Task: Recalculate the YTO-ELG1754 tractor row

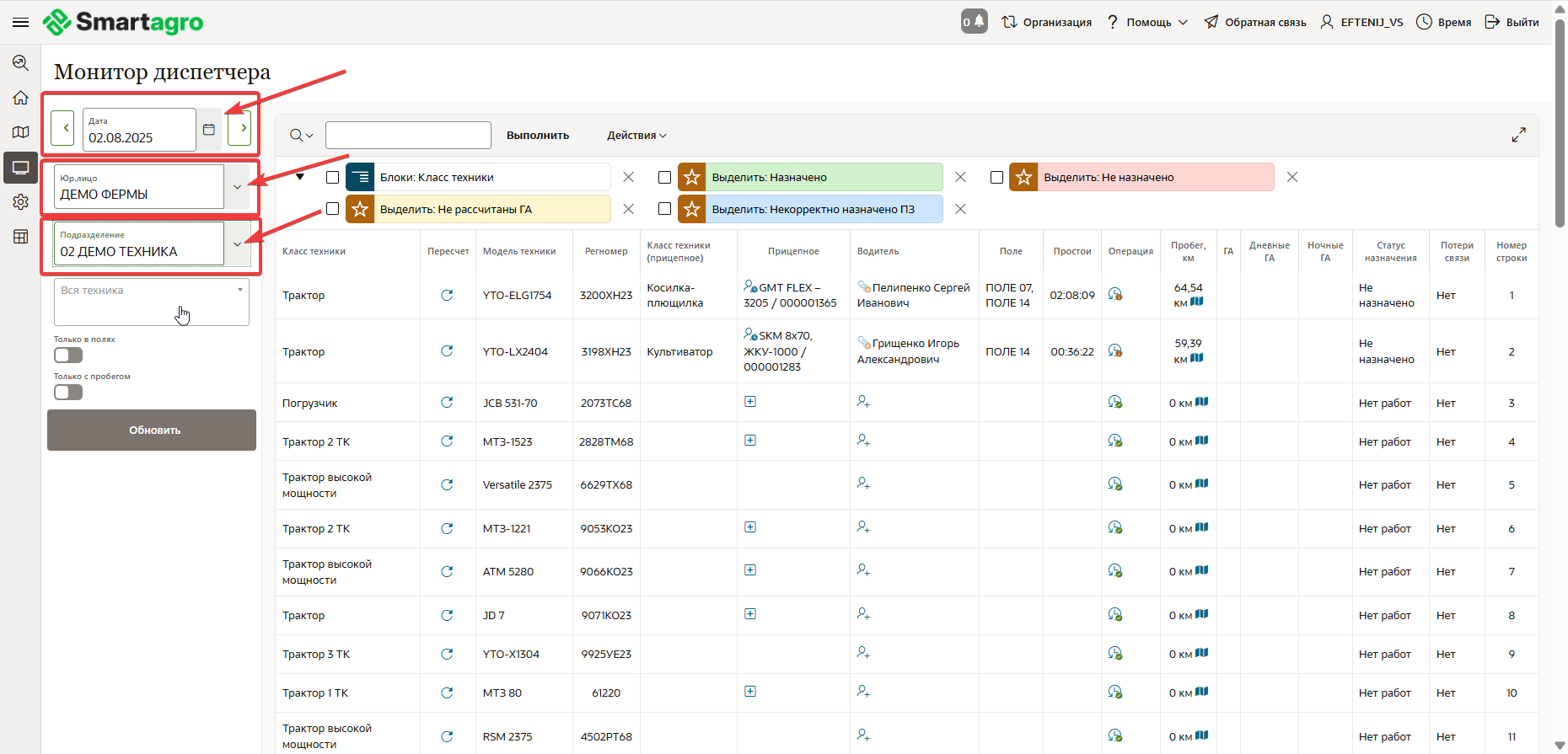Action: coord(447,295)
